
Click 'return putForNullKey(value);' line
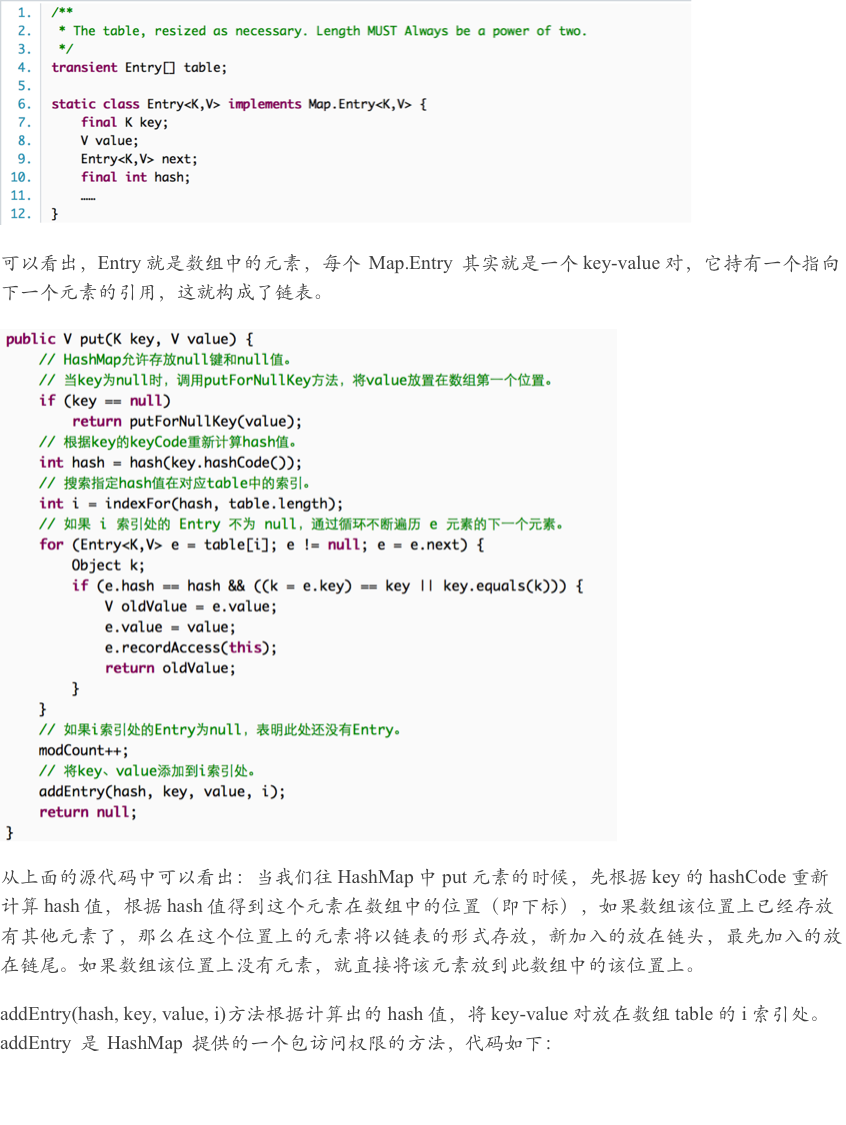[187, 421]
